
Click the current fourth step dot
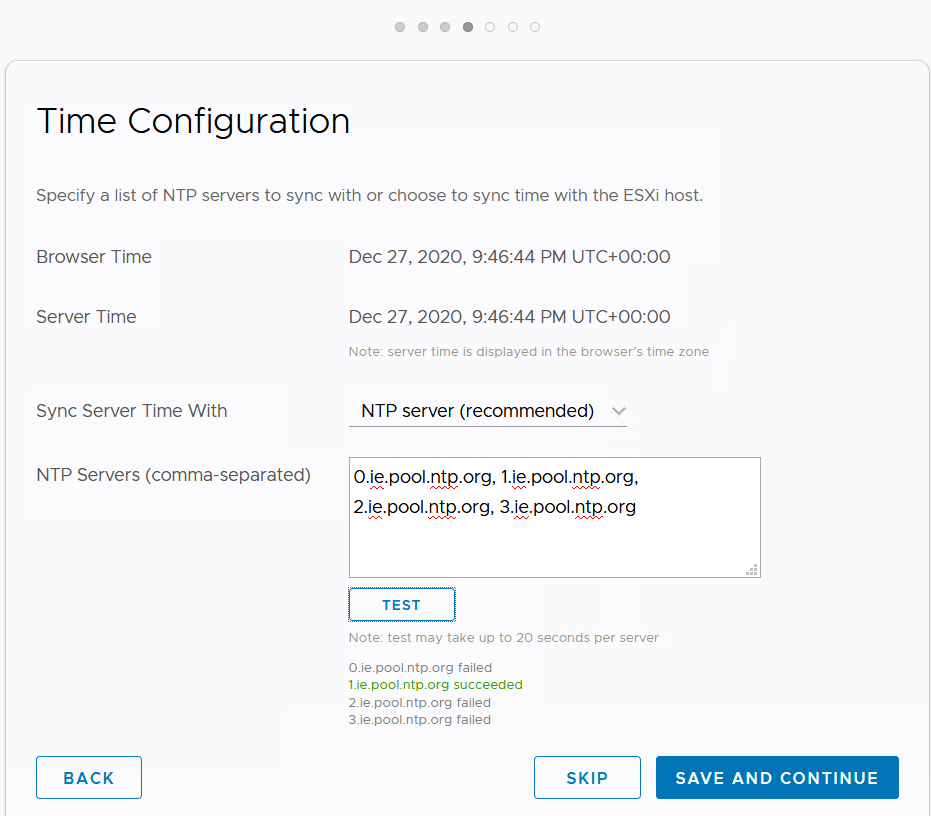(x=468, y=27)
